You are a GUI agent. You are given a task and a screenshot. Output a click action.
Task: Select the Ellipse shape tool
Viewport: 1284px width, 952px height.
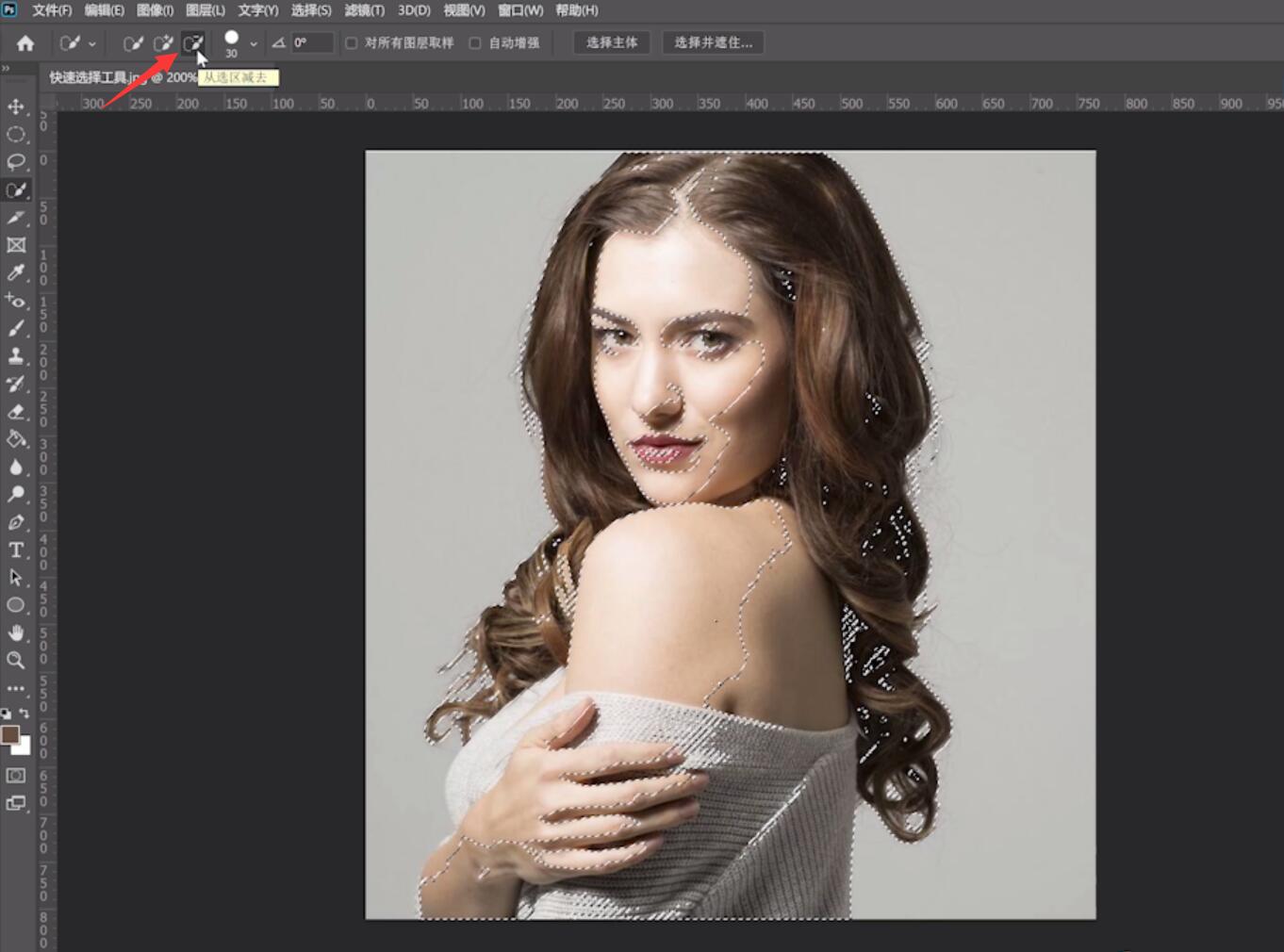pyautogui.click(x=16, y=604)
